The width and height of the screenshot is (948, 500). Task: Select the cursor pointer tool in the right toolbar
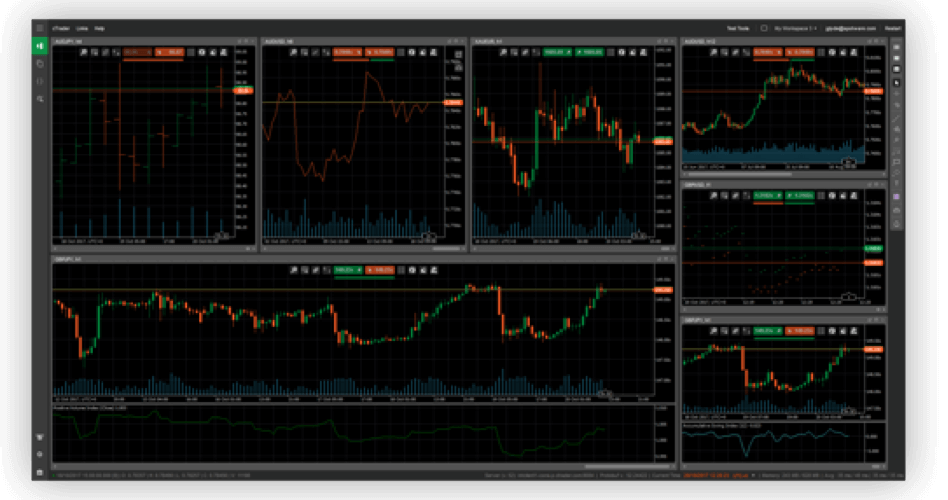[896, 81]
